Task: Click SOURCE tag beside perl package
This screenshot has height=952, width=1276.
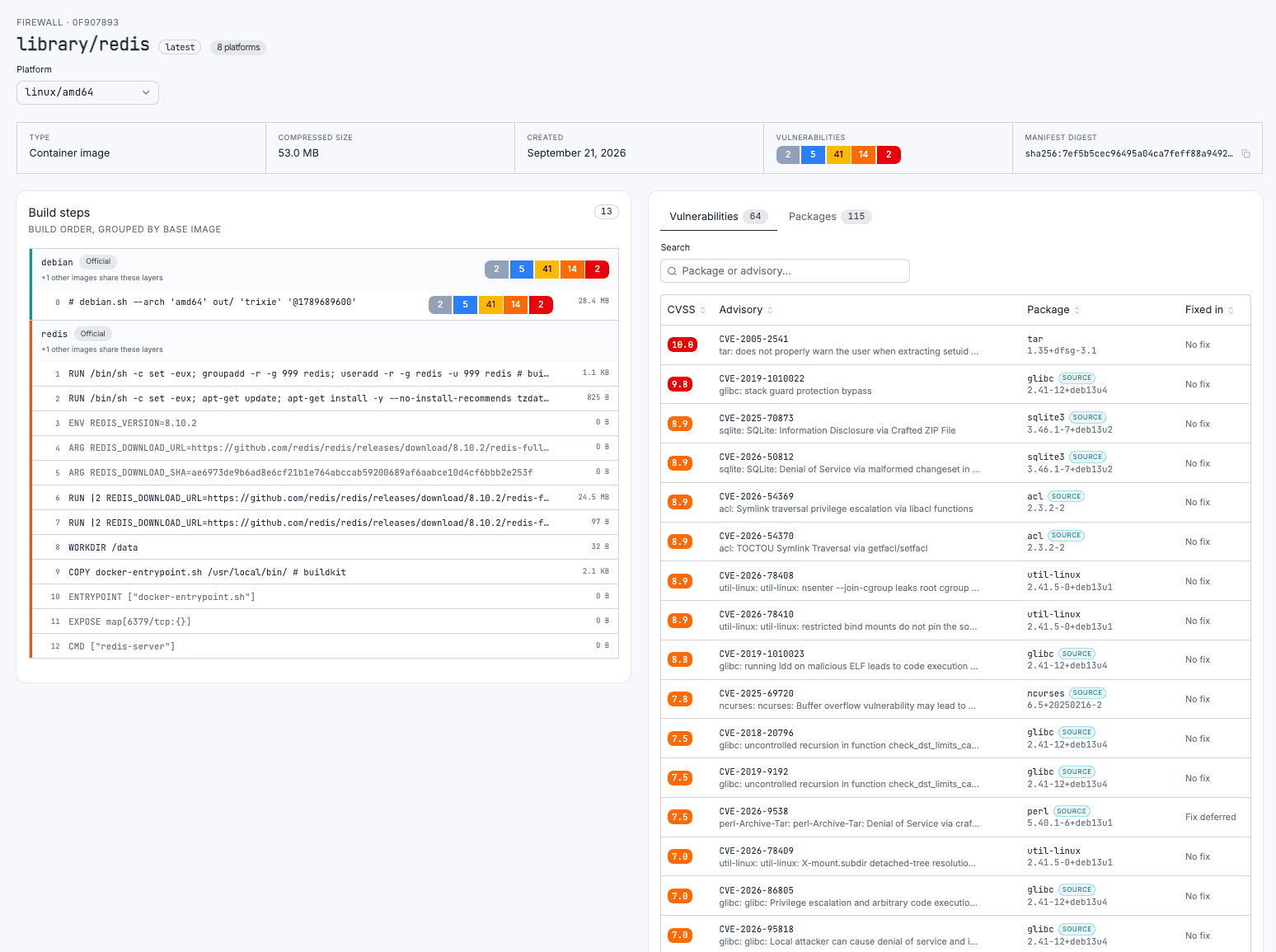Action: (x=1072, y=811)
